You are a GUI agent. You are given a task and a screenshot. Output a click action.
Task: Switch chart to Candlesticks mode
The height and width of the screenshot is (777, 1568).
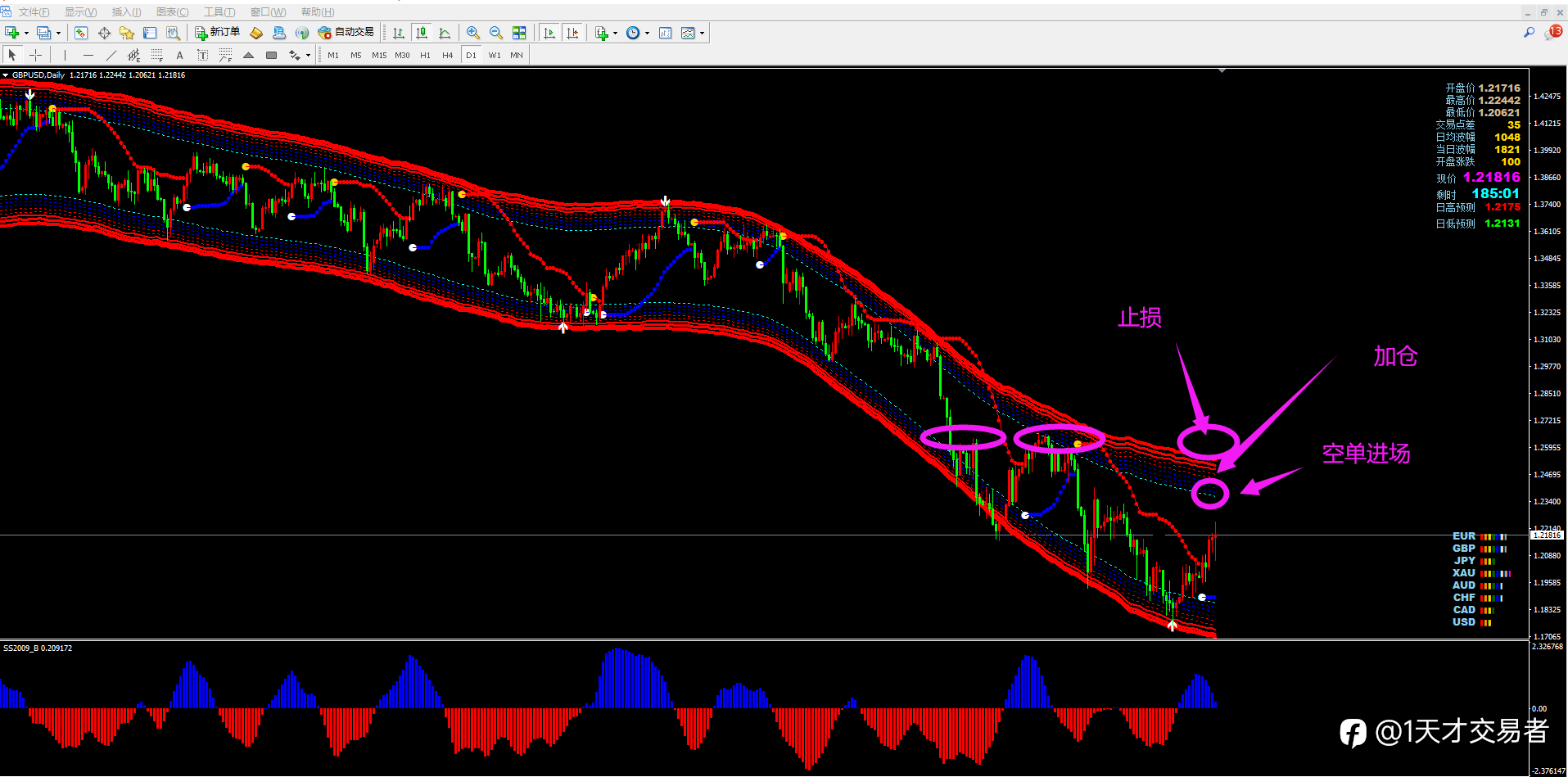click(422, 33)
